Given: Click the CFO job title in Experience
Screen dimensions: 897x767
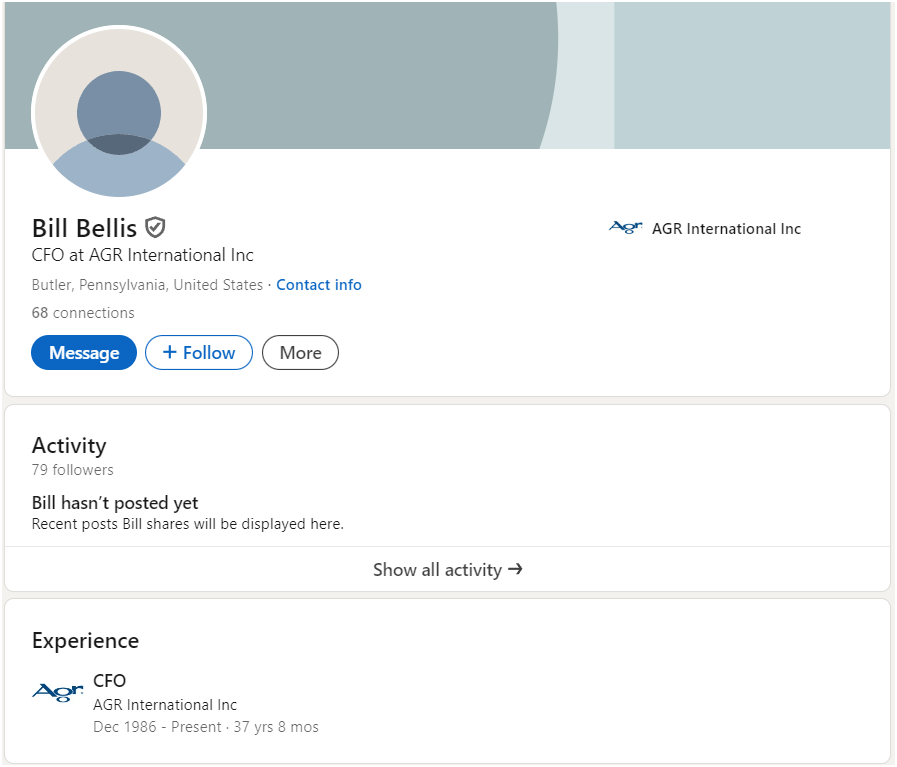Looking at the screenshot, I should tap(109, 681).
